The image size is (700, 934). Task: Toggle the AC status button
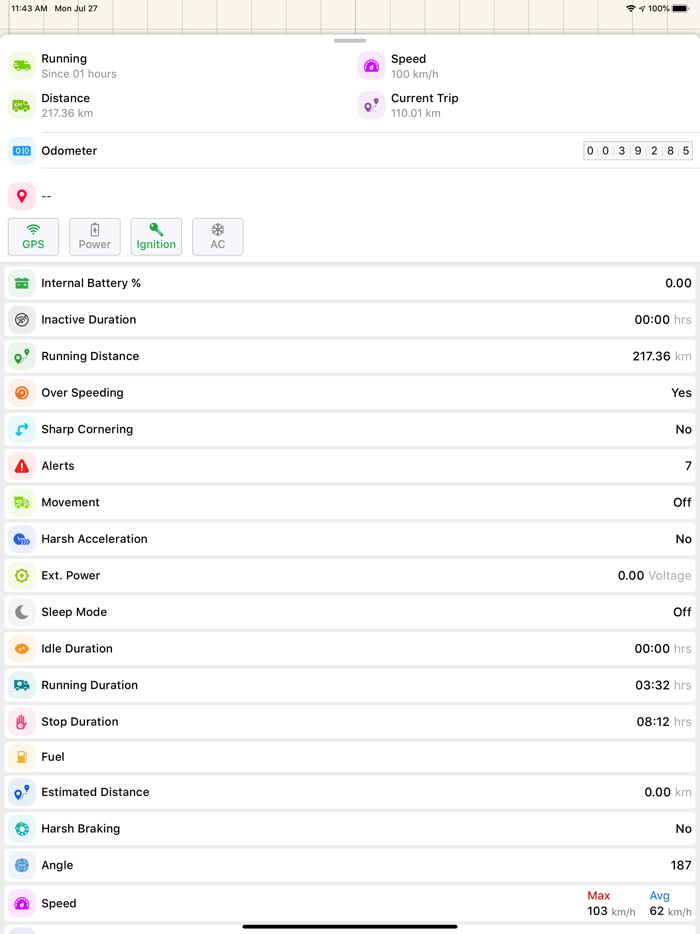pos(217,236)
